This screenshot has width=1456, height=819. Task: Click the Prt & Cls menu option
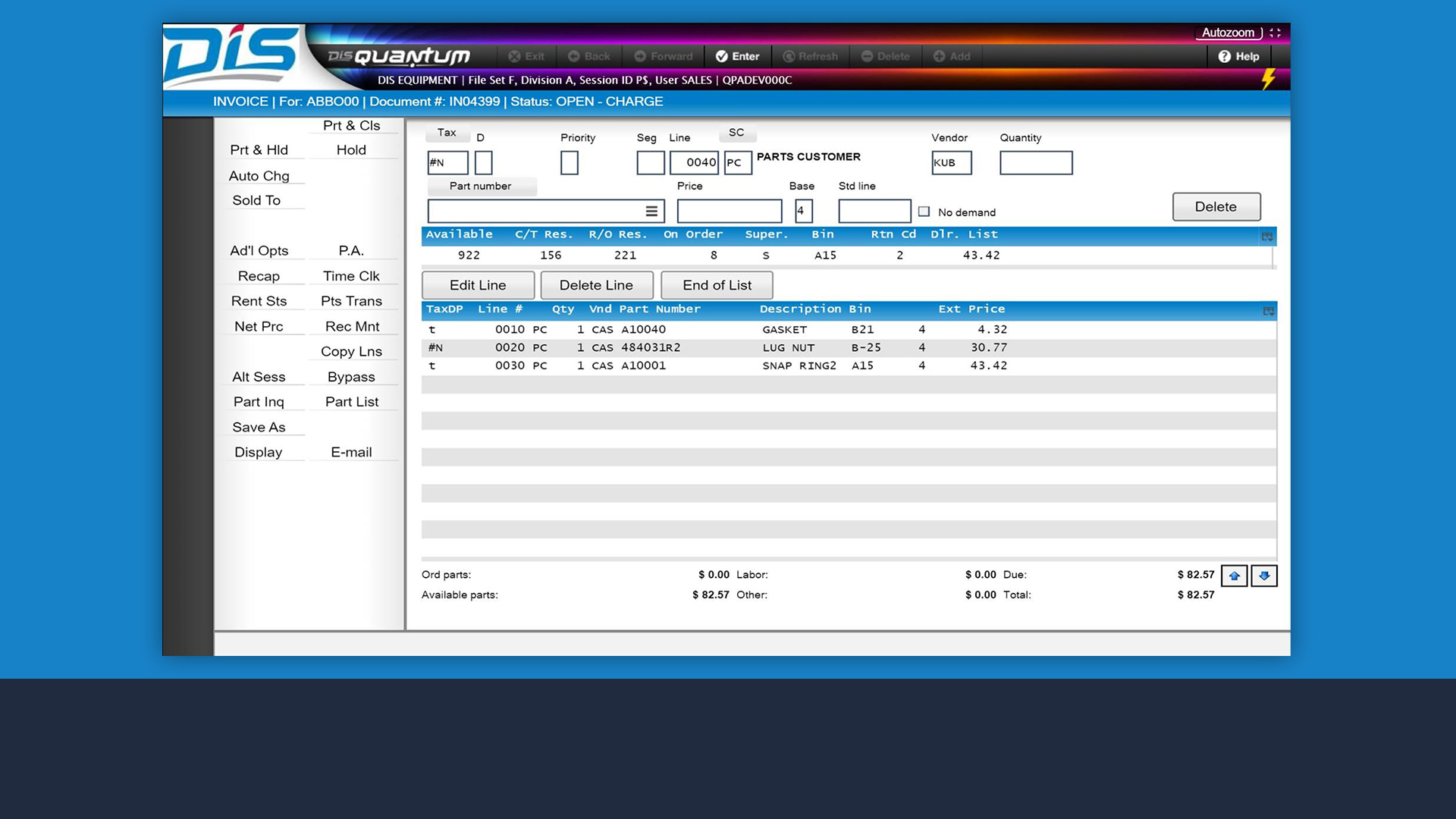[352, 125]
